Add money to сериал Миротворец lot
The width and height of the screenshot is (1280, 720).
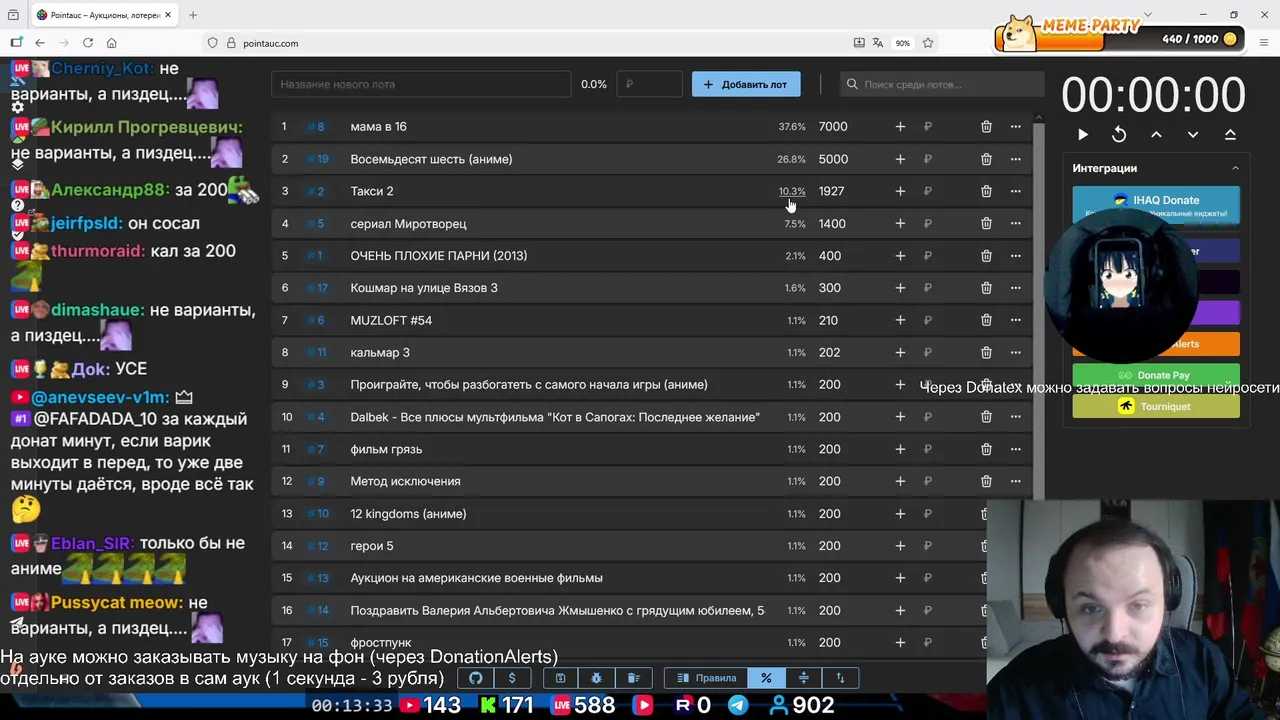(900, 224)
